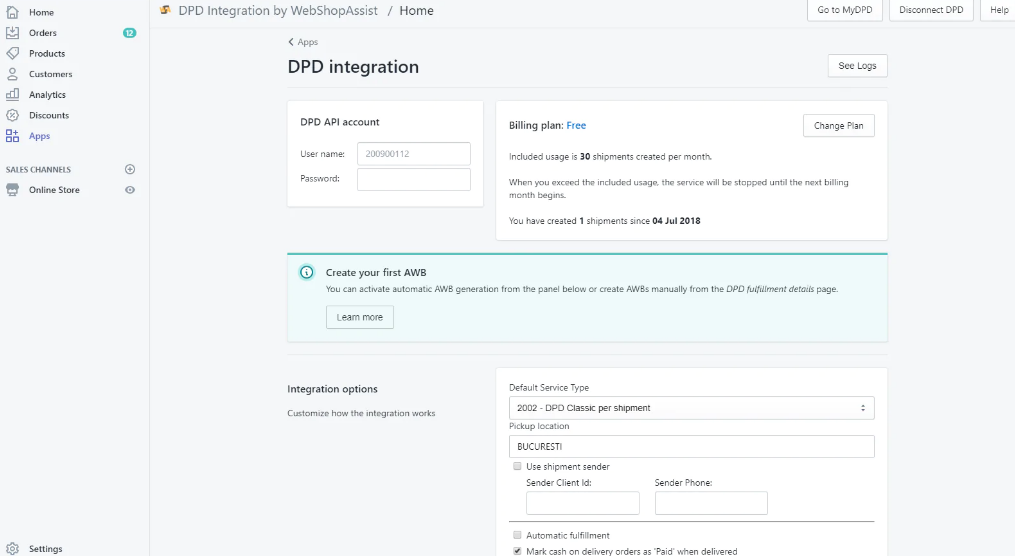The image size is (1015, 556).
Task: Click the See Logs button
Action: pos(857,66)
